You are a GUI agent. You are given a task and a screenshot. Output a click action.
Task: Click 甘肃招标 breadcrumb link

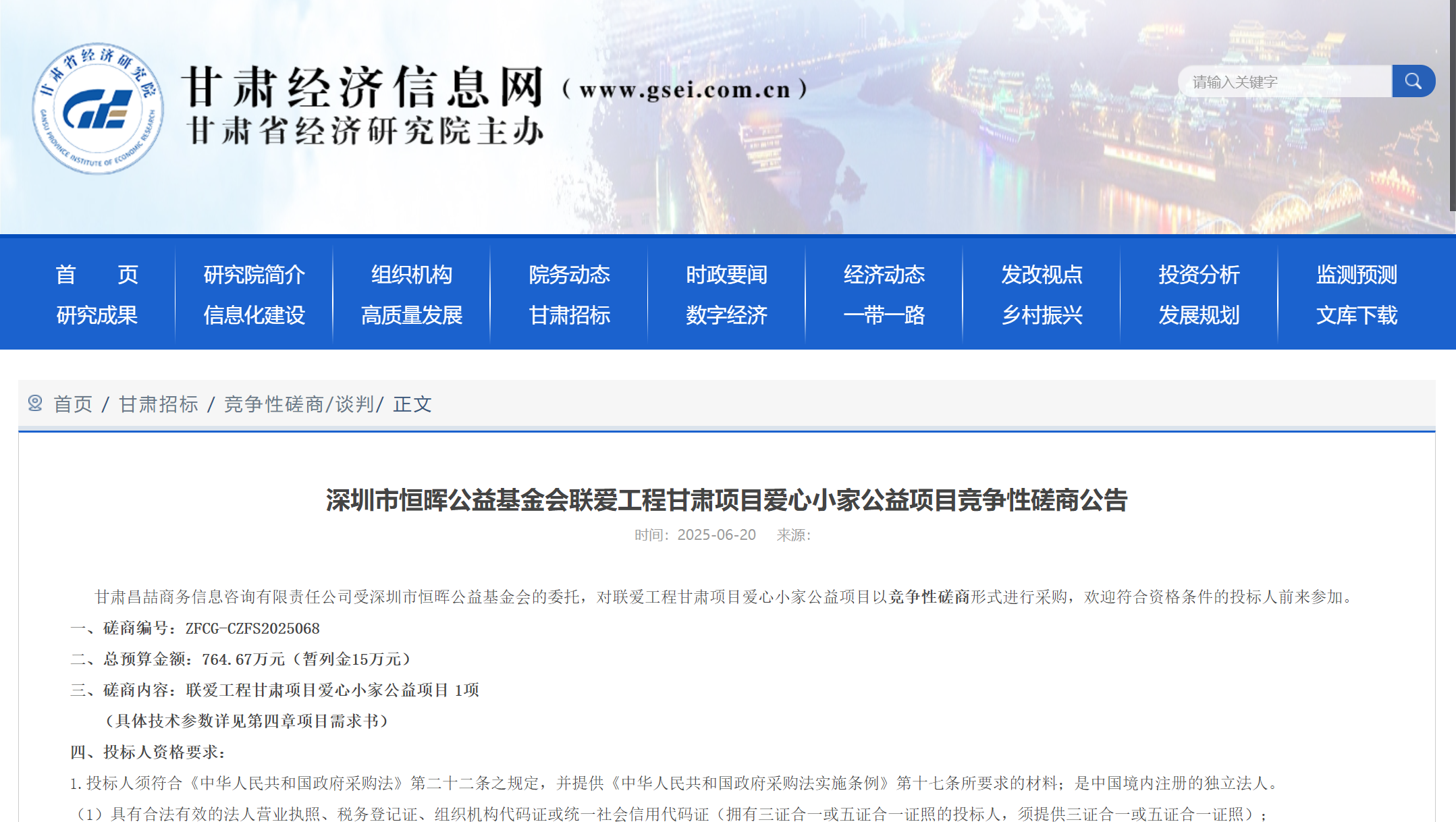(x=159, y=404)
